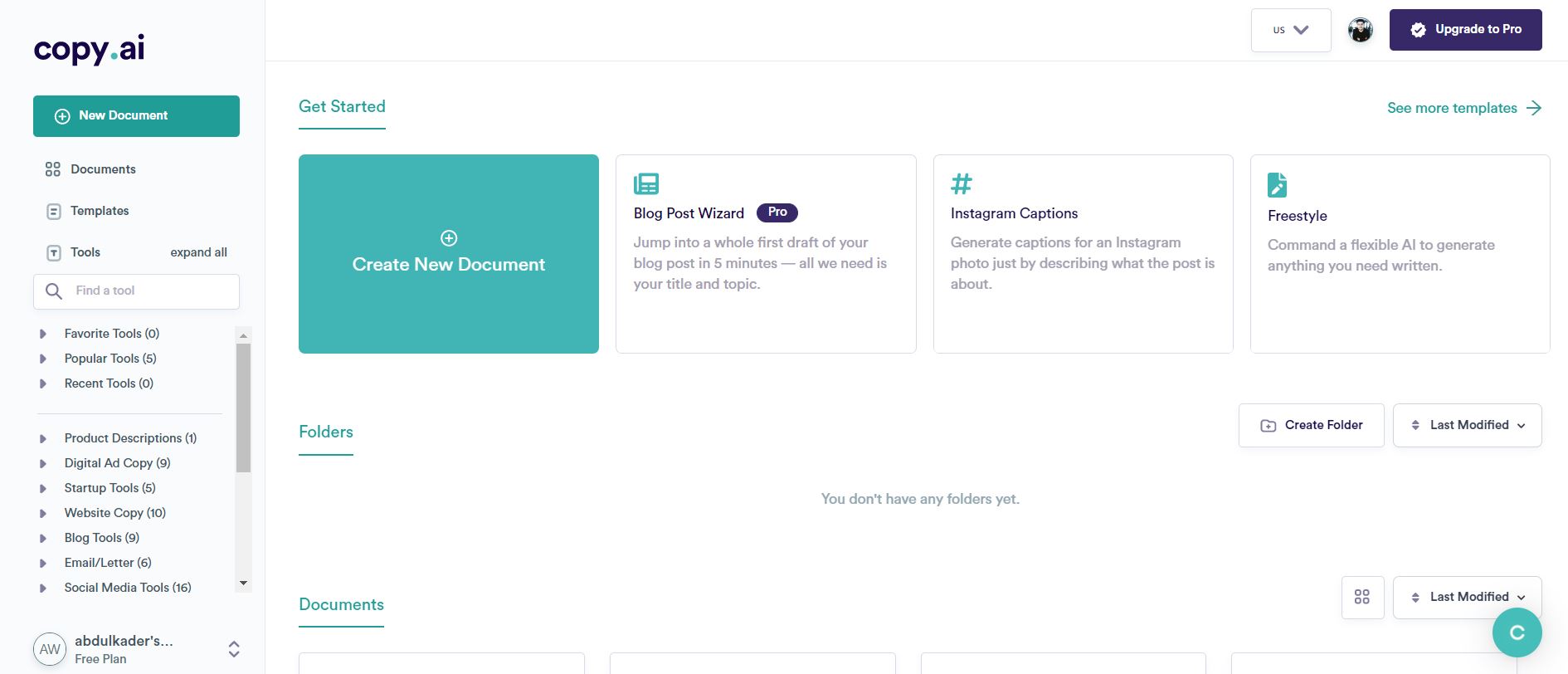Switch documents to grid view icon
The height and width of the screenshot is (674, 1568).
1362,597
